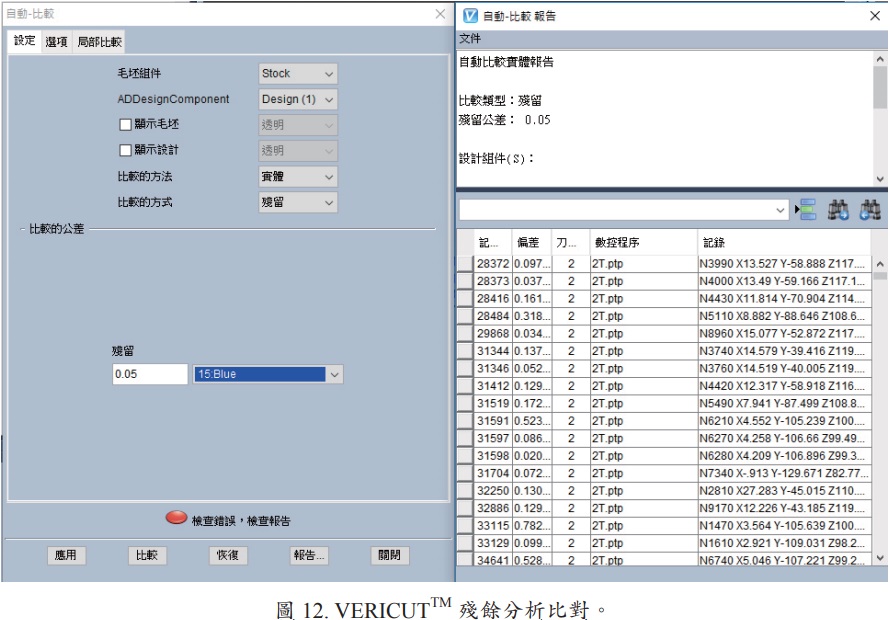Image resolution: width=890 pixels, height=620 pixels.
Task: Close the 自動-比較 settings window
Action: (x=440, y=14)
